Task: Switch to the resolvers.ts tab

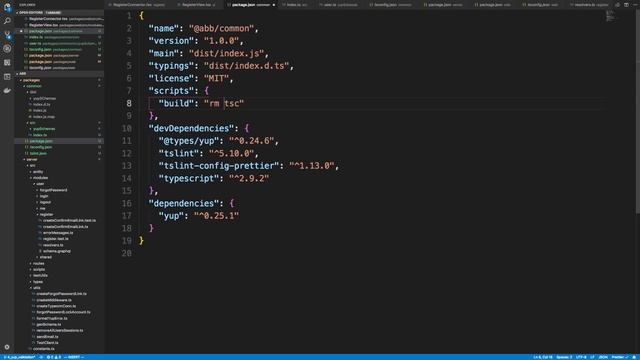Action: click(x=589, y=5)
